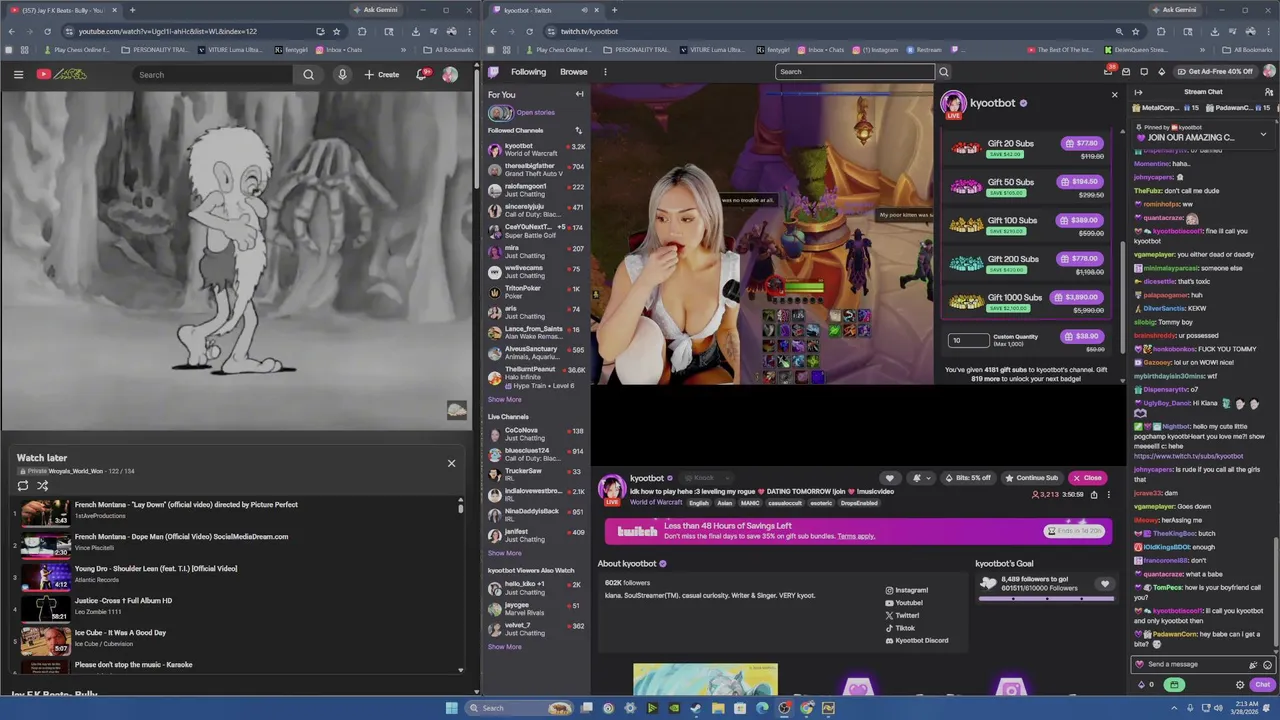Click Terms apply link in banner
This screenshot has height=720, width=1280.
click(856, 536)
